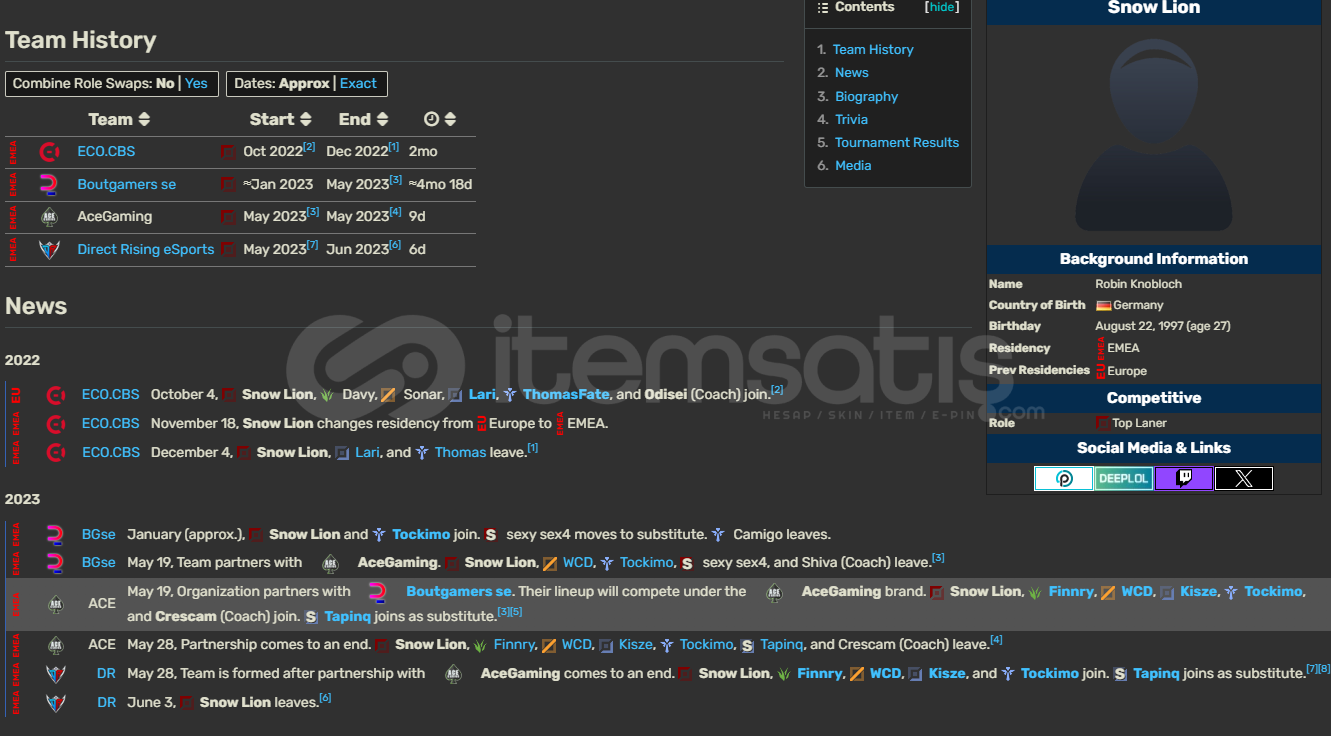Open ECO.CBS team link in table

(x=106, y=151)
